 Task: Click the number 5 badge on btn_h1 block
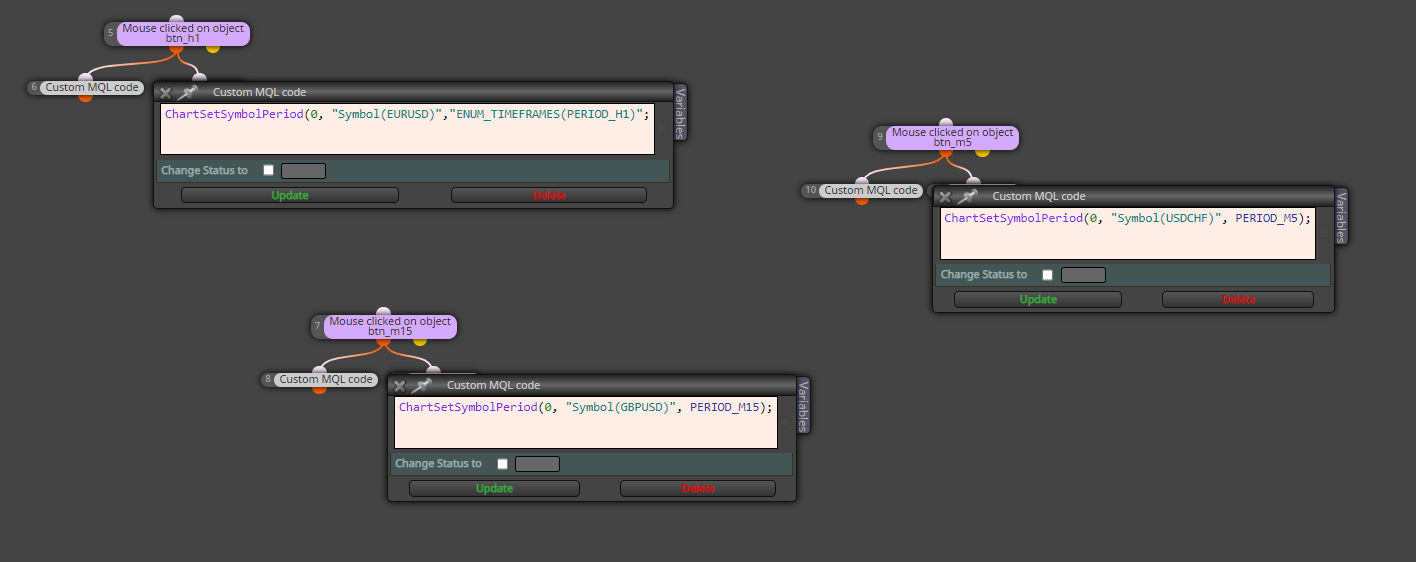[x=110, y=33]
